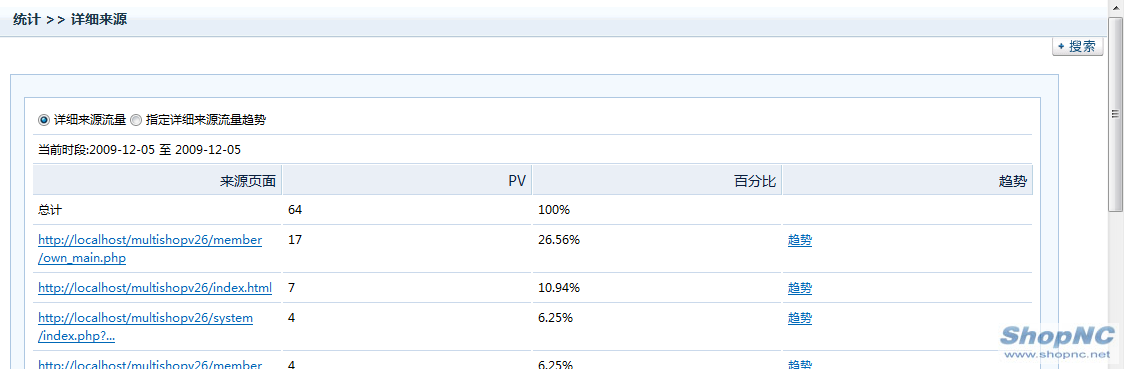
Task: Click the 来源页面 column header
Action: (x=157, y=181)
